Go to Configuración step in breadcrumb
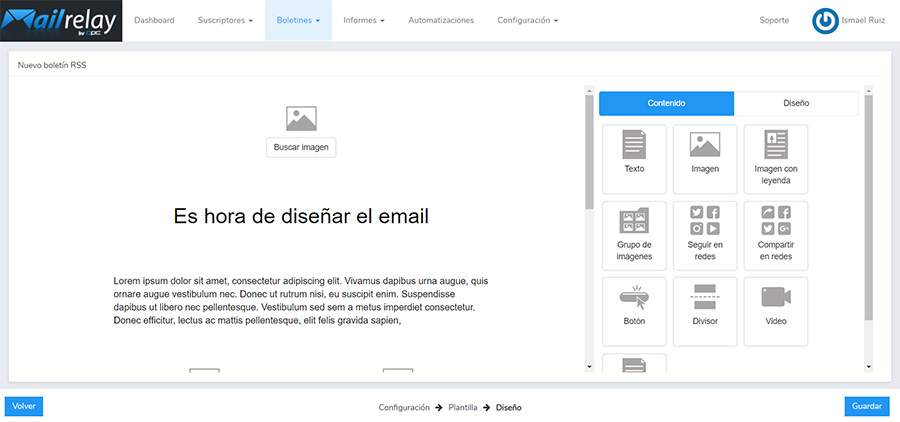Viewport: 900px width, 422px height. click(404, 408)
